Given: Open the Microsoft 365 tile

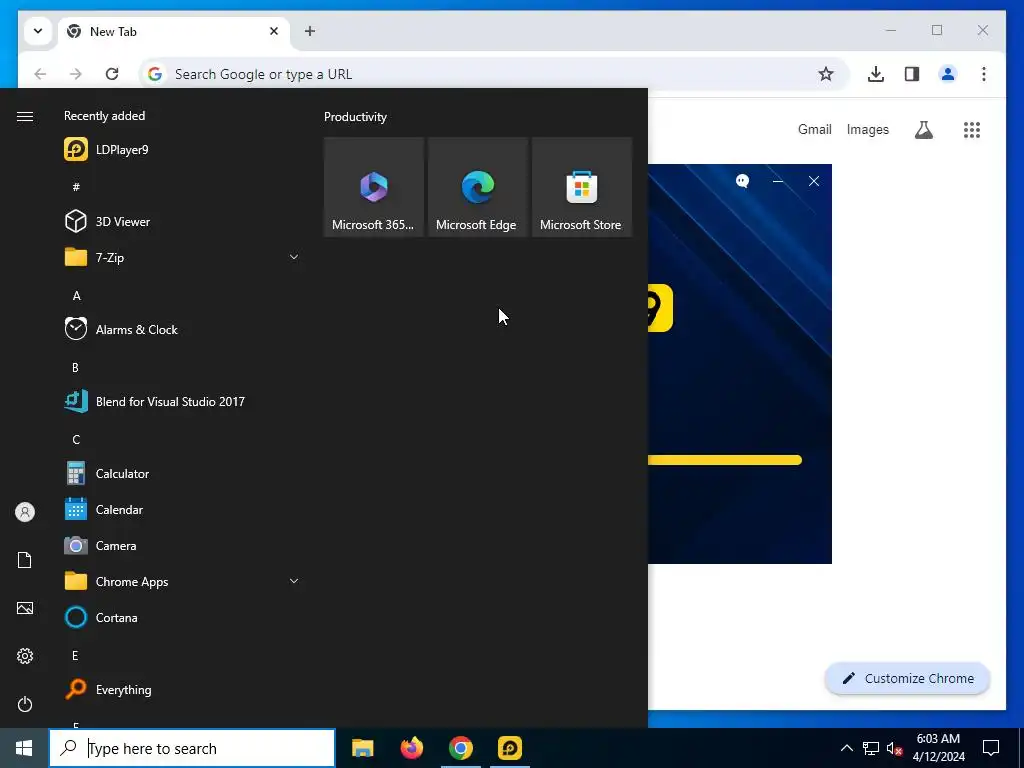Looking at the screenshot, I should pyautogui.click(x=374, y=187).
